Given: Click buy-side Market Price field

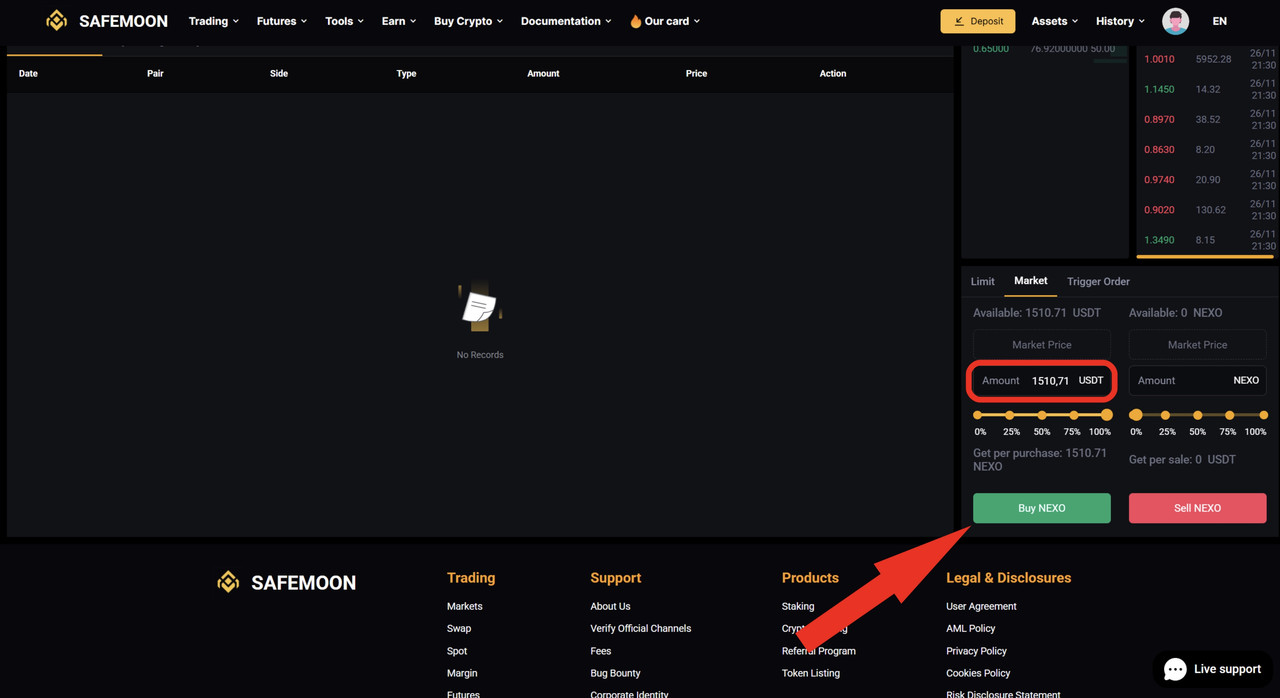Looking at the screenshot, I should click(x=1042, y=345).
